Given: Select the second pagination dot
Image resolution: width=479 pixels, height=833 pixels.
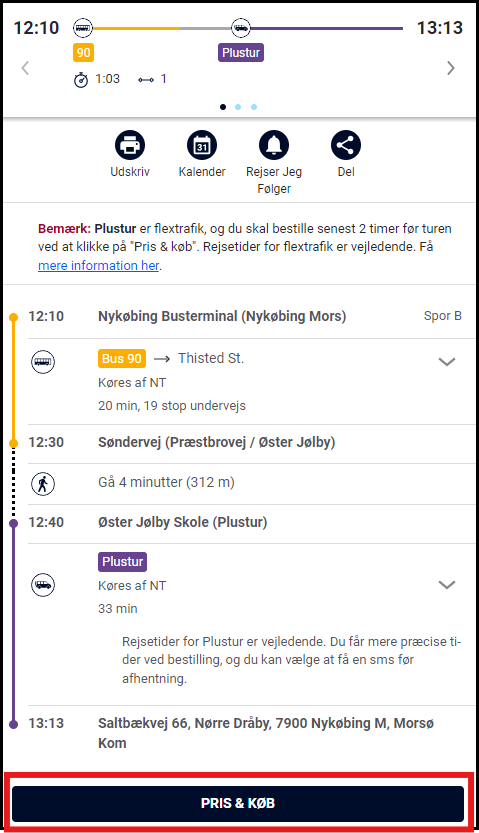Looking at the screenshot, I should click(238, 107).
